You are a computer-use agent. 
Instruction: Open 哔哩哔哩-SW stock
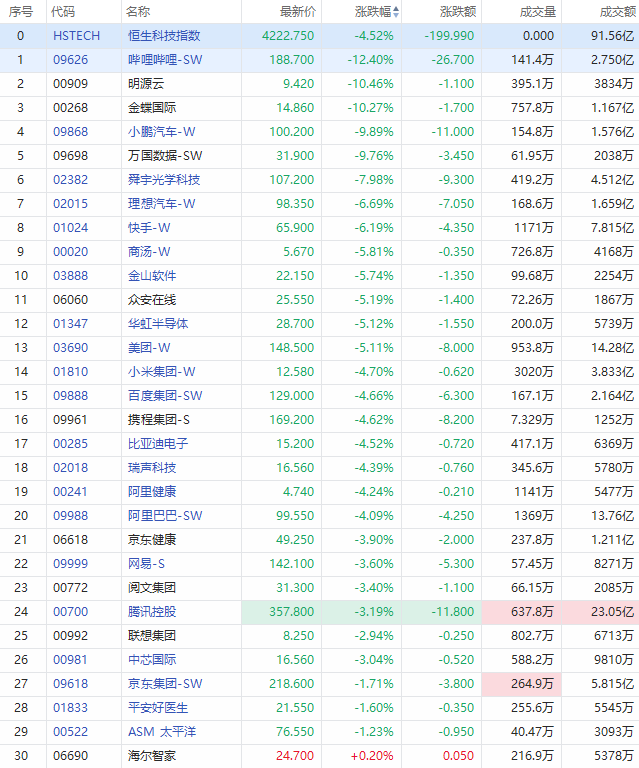pos(165,60)
